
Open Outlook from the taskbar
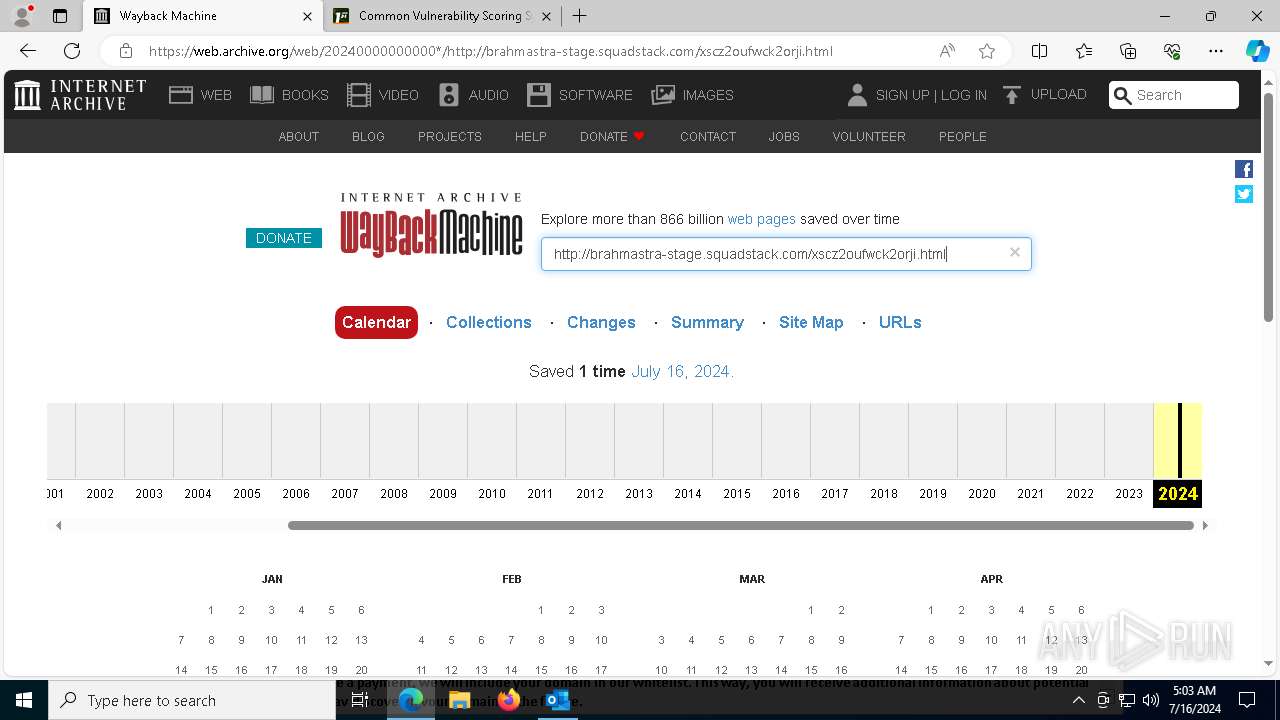click(557, 700)
